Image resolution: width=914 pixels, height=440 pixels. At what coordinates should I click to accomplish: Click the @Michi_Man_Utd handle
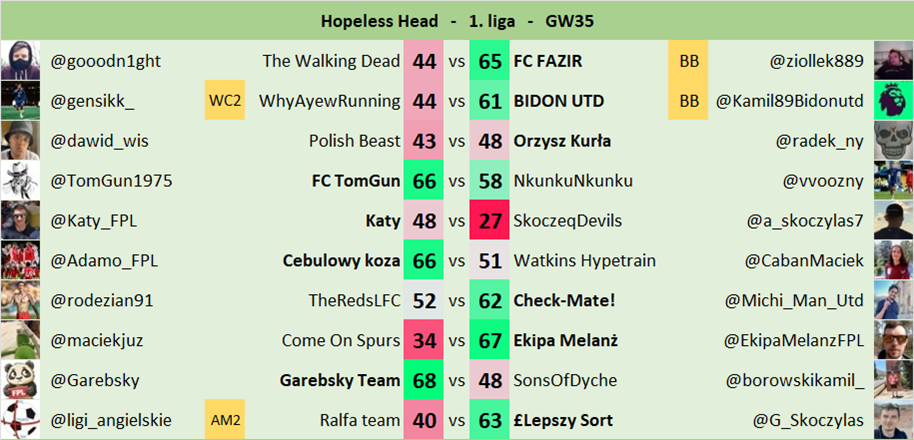[796, 300]
